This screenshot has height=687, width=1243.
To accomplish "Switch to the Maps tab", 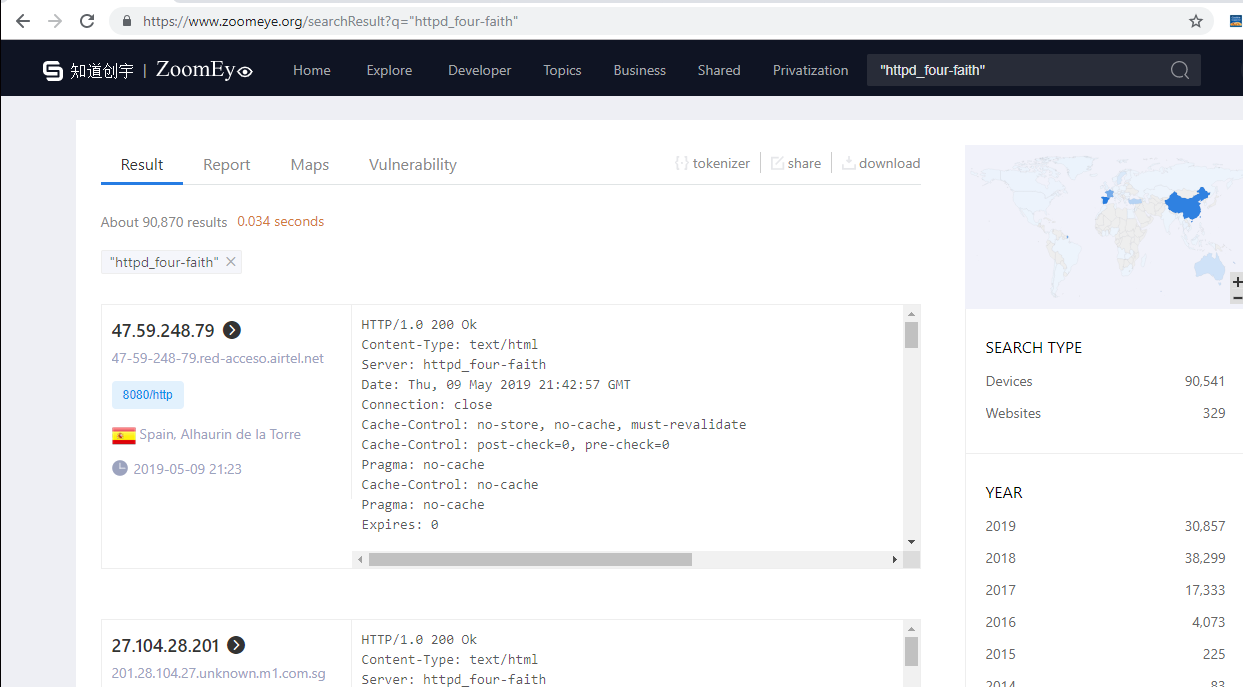I will (x=310, y=165).
